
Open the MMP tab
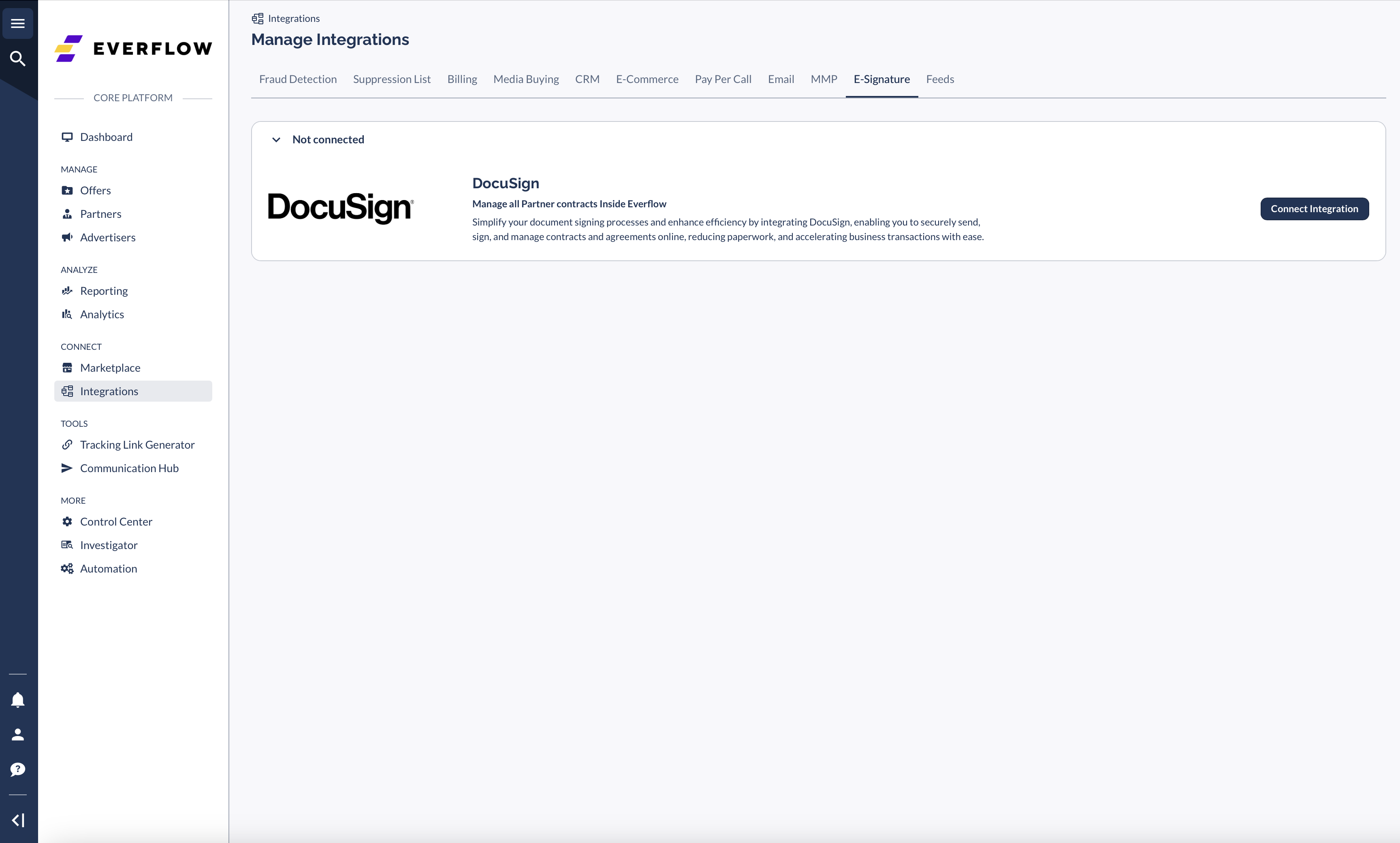click(x=824, y=79)
